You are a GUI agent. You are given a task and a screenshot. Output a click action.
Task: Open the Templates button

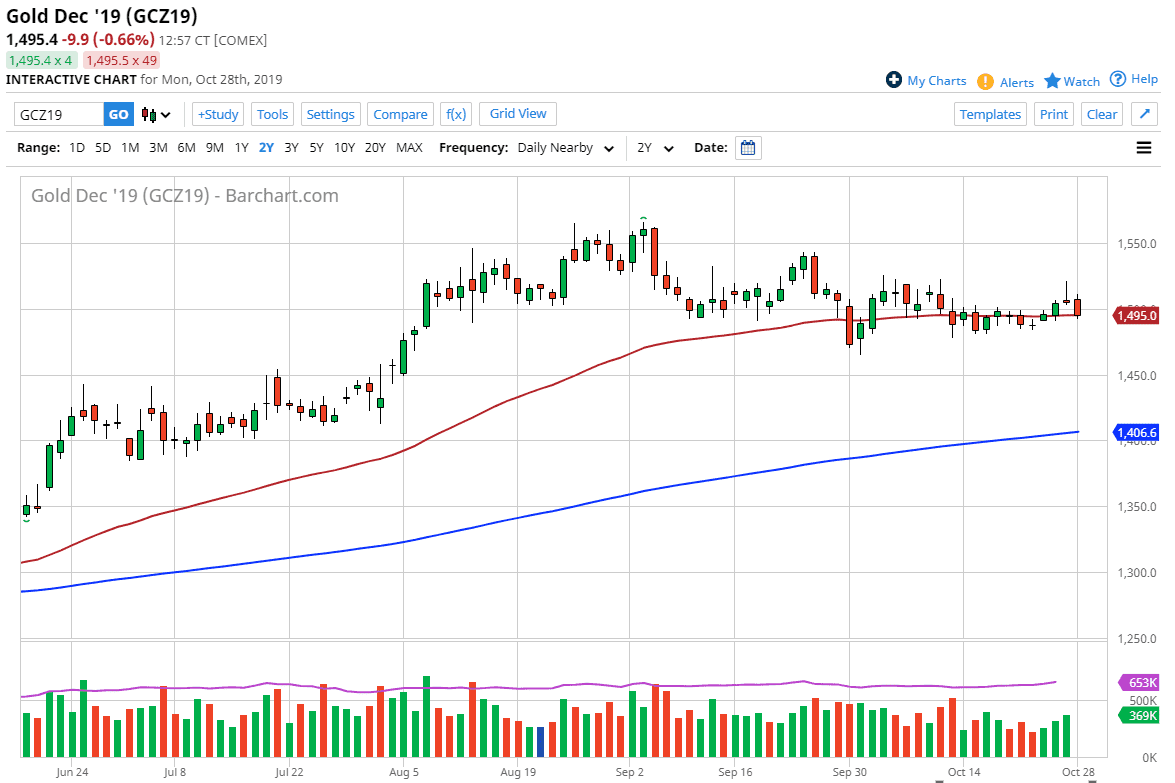coord(990,114)
